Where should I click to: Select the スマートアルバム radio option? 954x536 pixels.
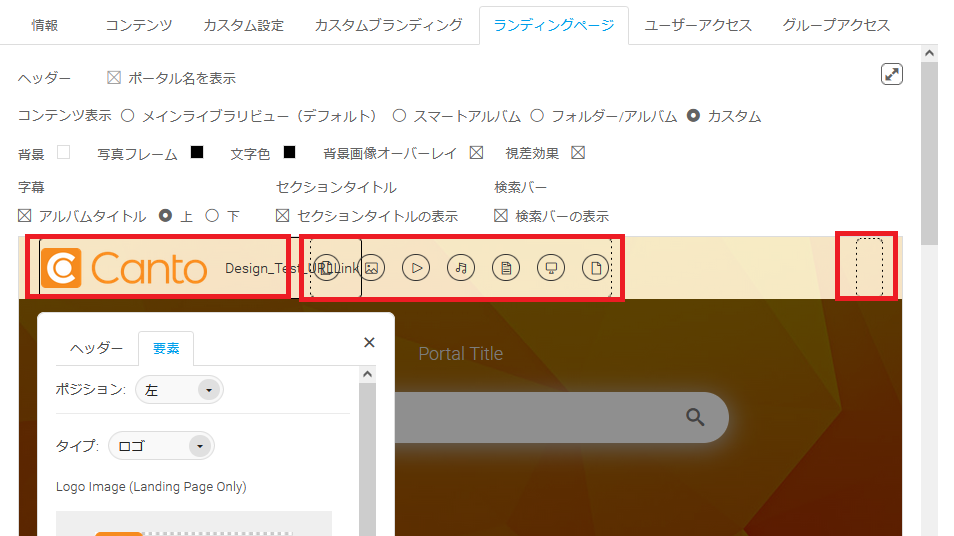(x=399, y=116)
